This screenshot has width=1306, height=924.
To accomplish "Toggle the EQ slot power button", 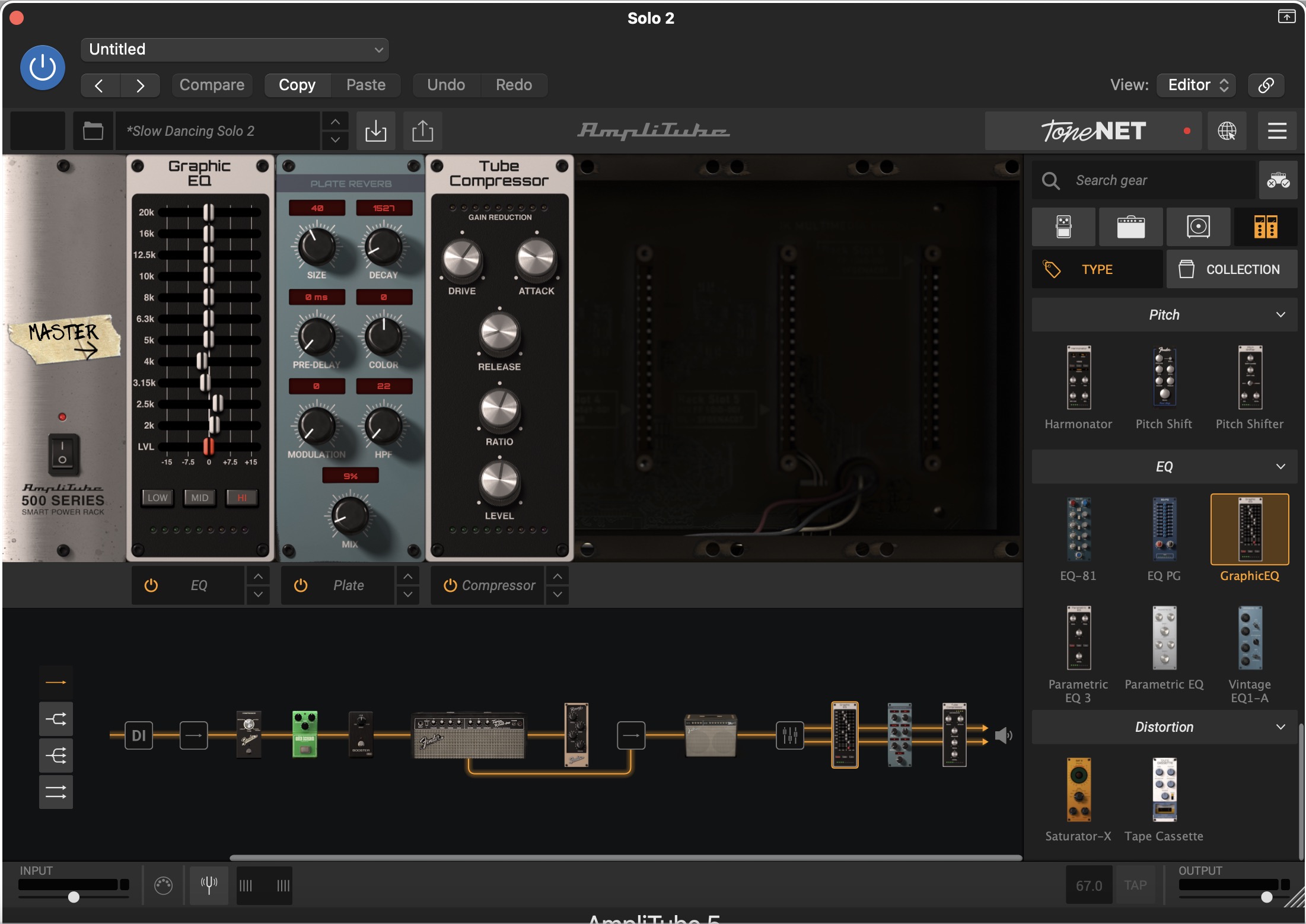I will 151,585.
